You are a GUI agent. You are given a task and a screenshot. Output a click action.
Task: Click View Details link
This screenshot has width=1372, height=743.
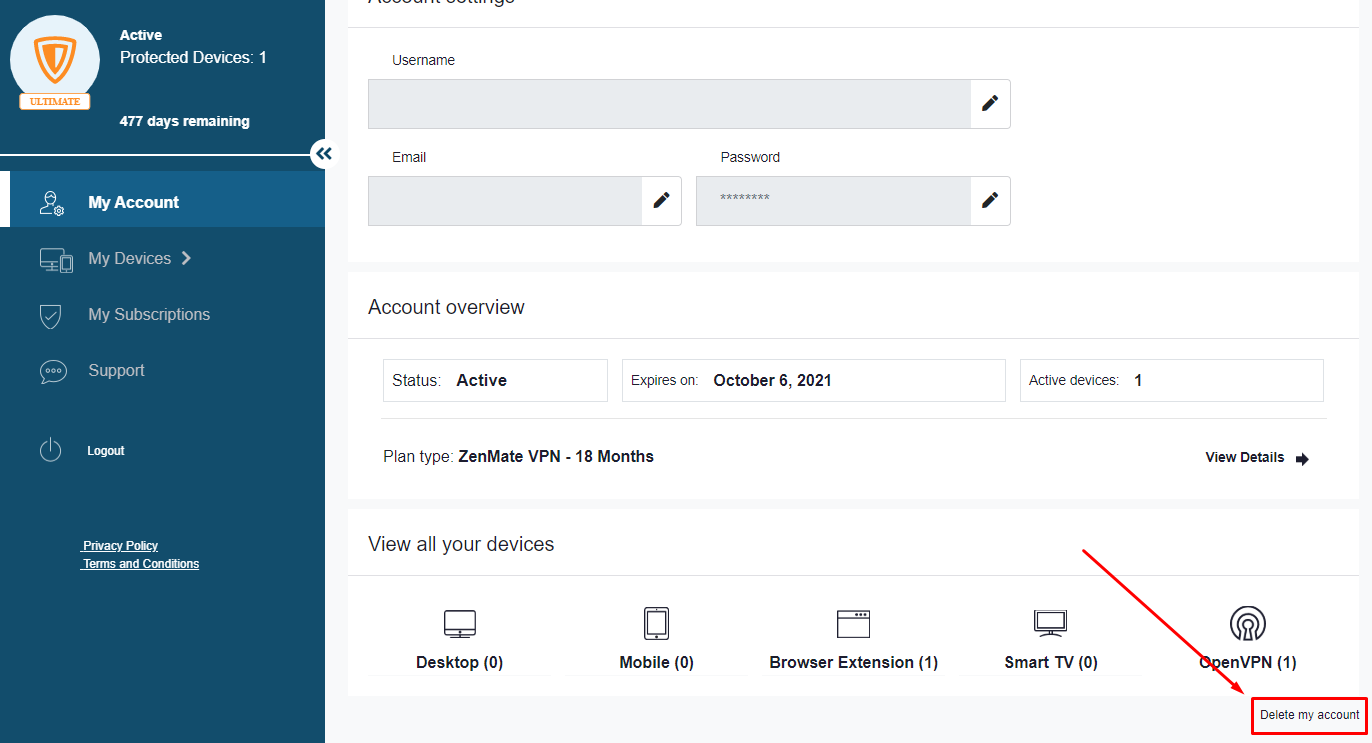click(1245, 457)
